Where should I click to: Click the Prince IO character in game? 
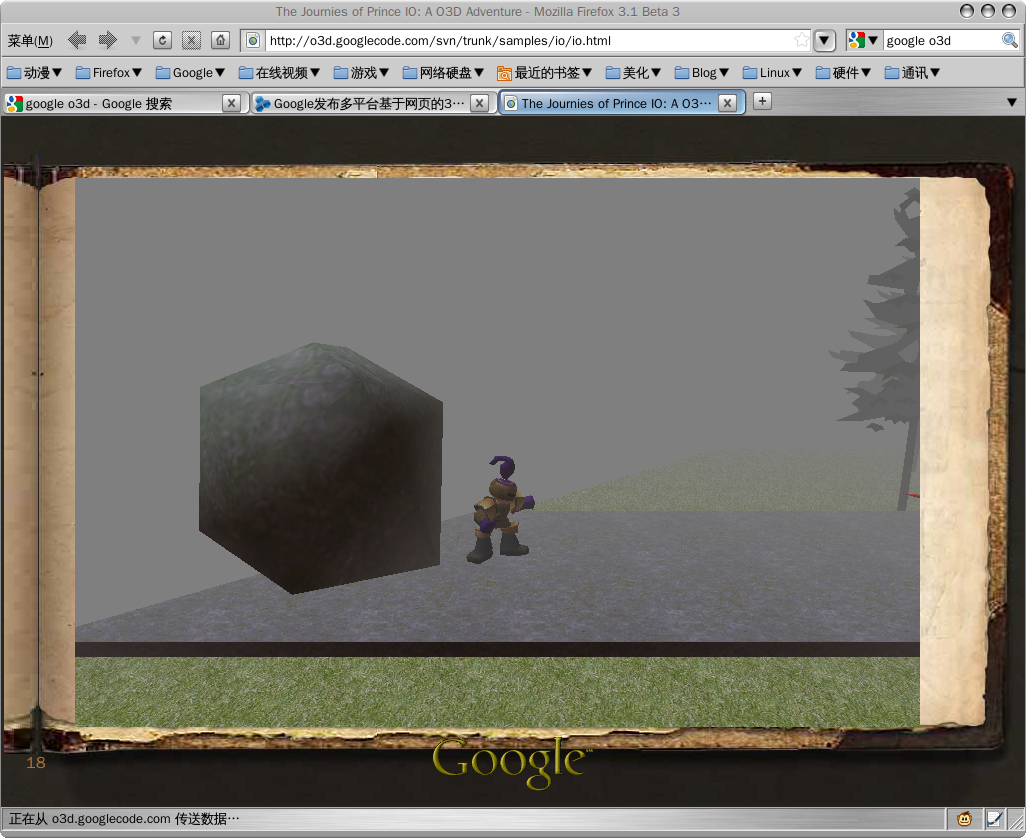pyautogui.click(x=501, y=510)
